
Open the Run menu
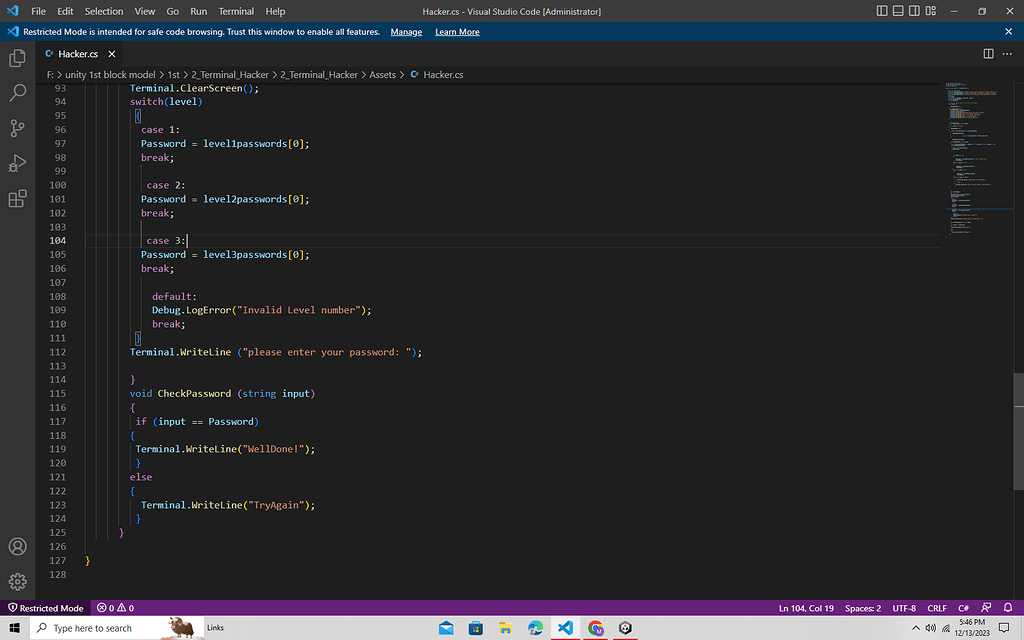[199, 11]
